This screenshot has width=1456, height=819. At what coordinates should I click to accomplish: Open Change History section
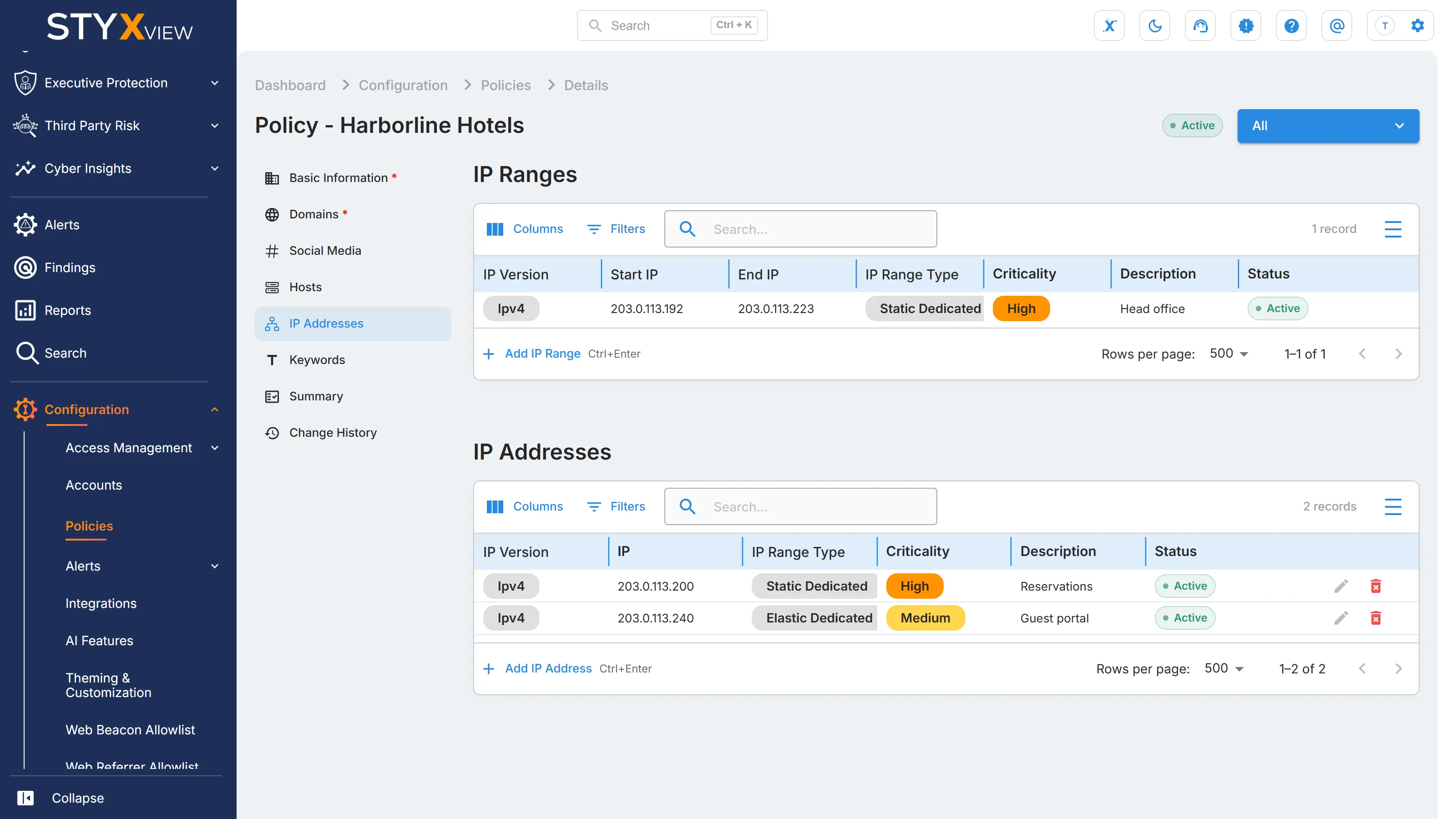(353, 433)
